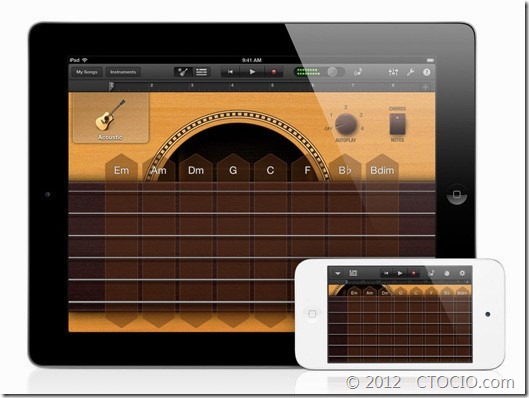
Task: Tap the Am chord on iPod
Action: click(x=369, y=292)
